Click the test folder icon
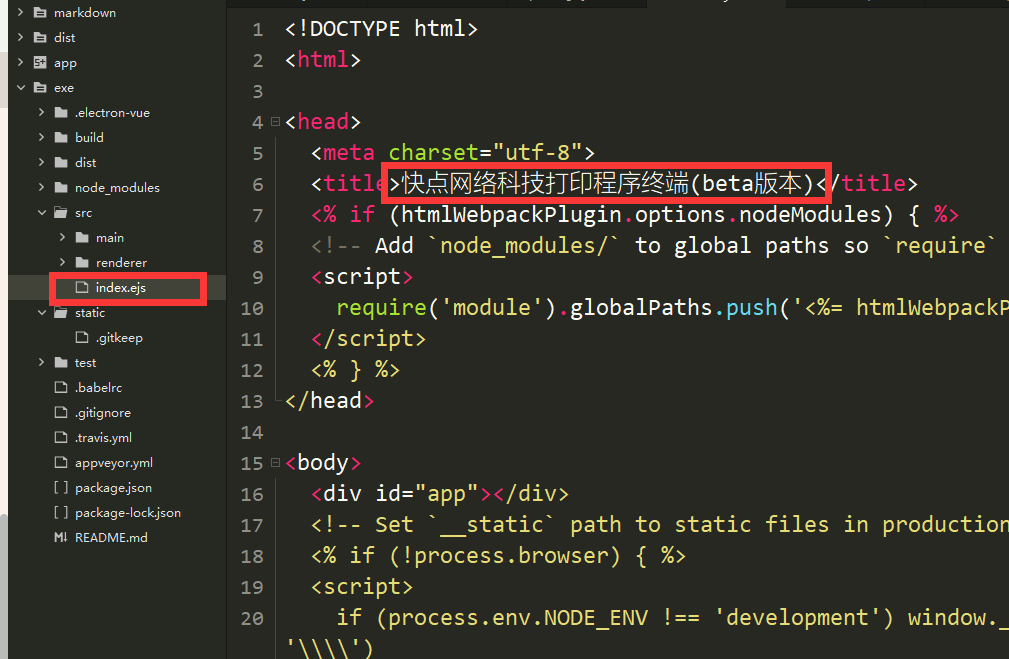The image size is (1009, 659). click(x=61, y=362)
